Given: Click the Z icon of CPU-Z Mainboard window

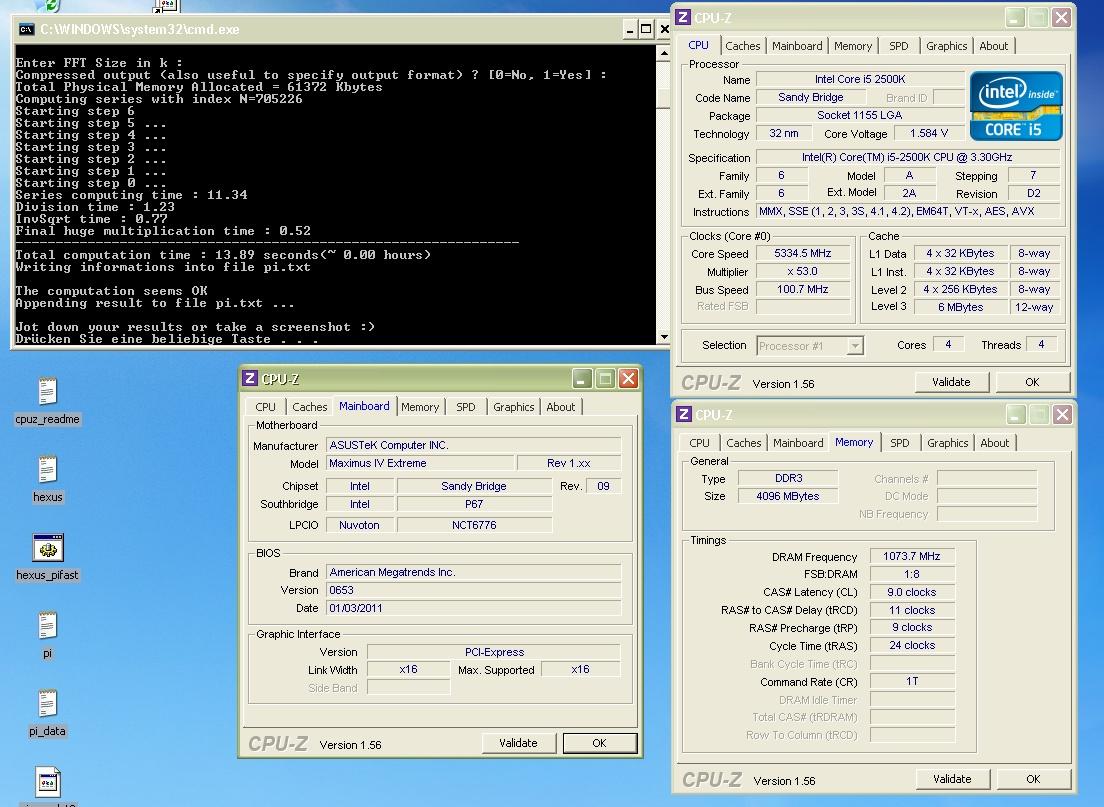Looking at the screenshot, I should [x=249, y=378].
